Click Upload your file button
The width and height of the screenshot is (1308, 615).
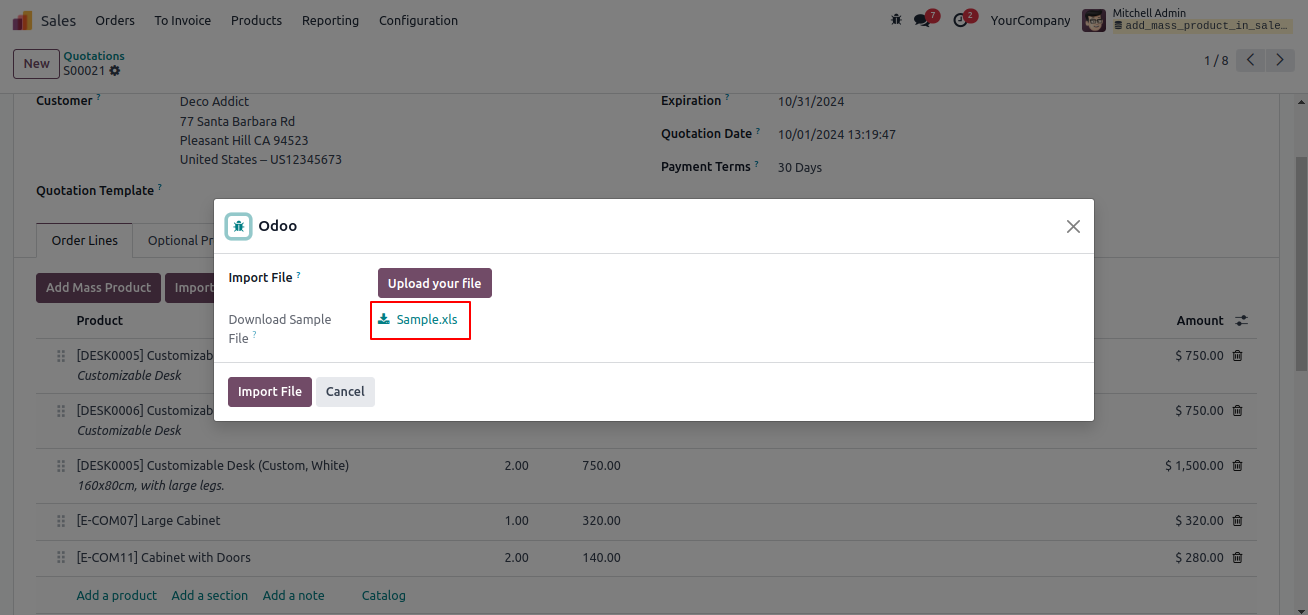click(x=435, y=283)
